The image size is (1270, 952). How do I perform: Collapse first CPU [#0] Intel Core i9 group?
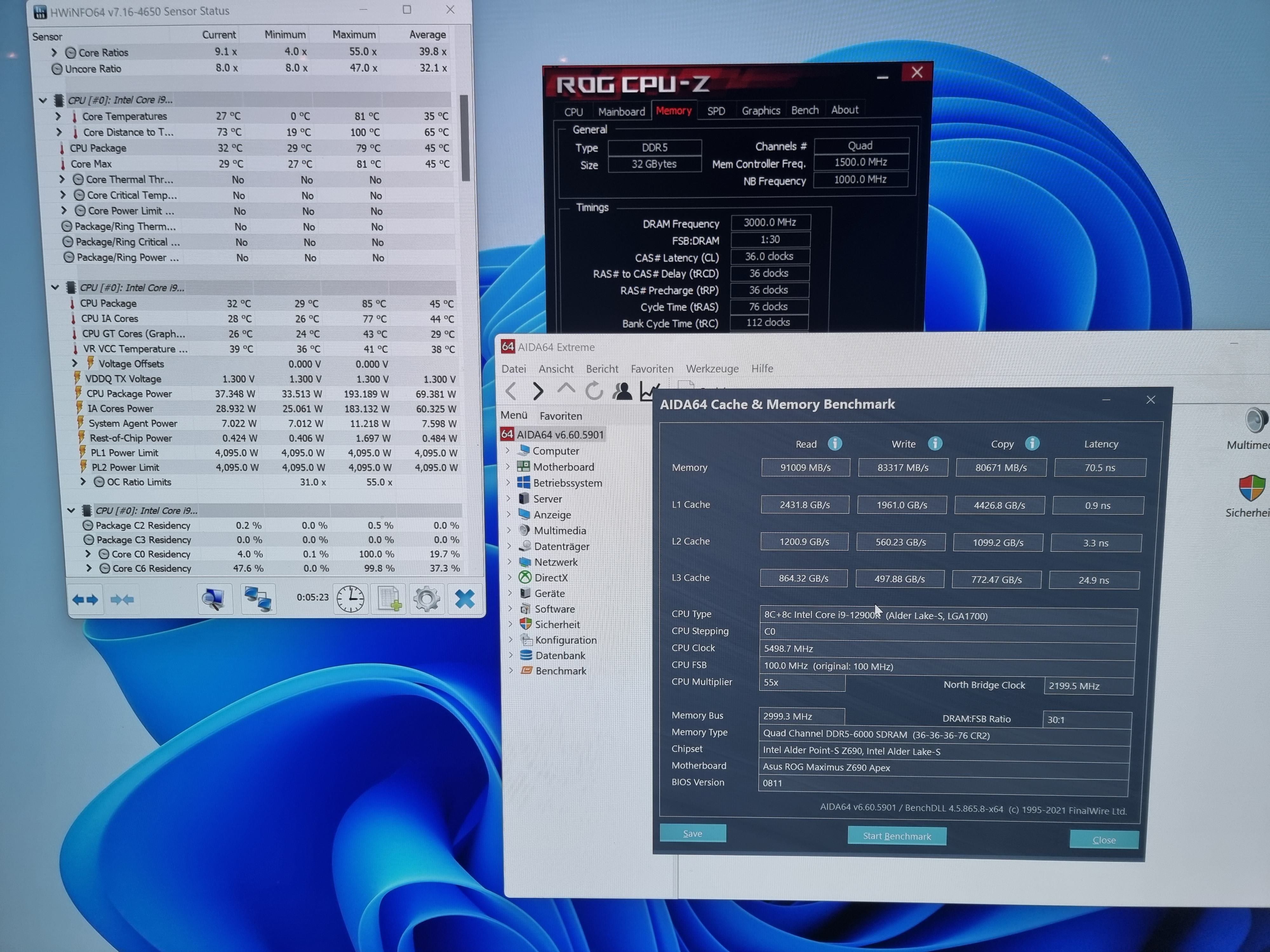point(43,100)
